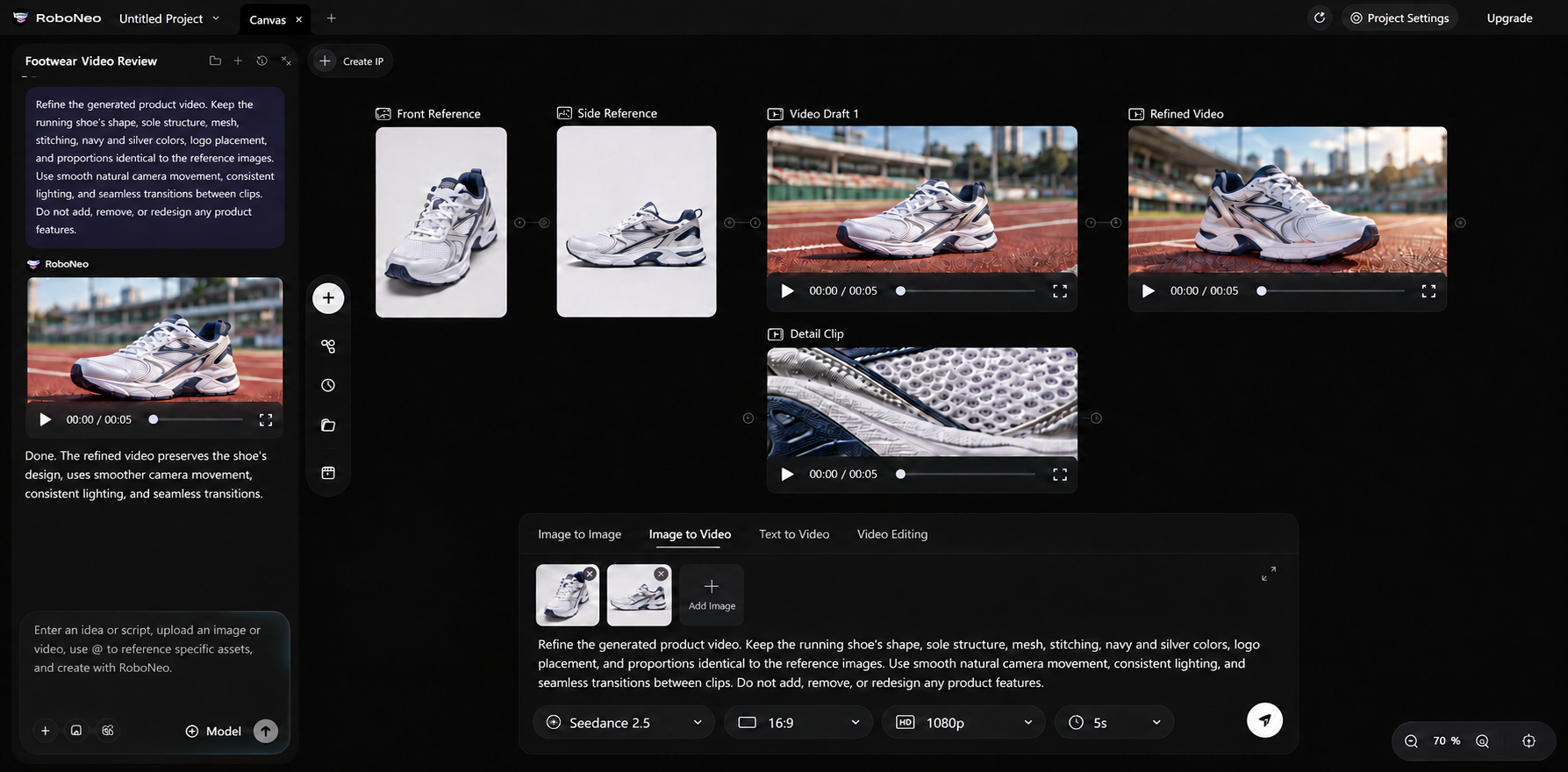The image size is (1568, 772).
Task: Open the assets folder icon in vertical toolbar
Action: pyautogui.click(x=328, y=425)
